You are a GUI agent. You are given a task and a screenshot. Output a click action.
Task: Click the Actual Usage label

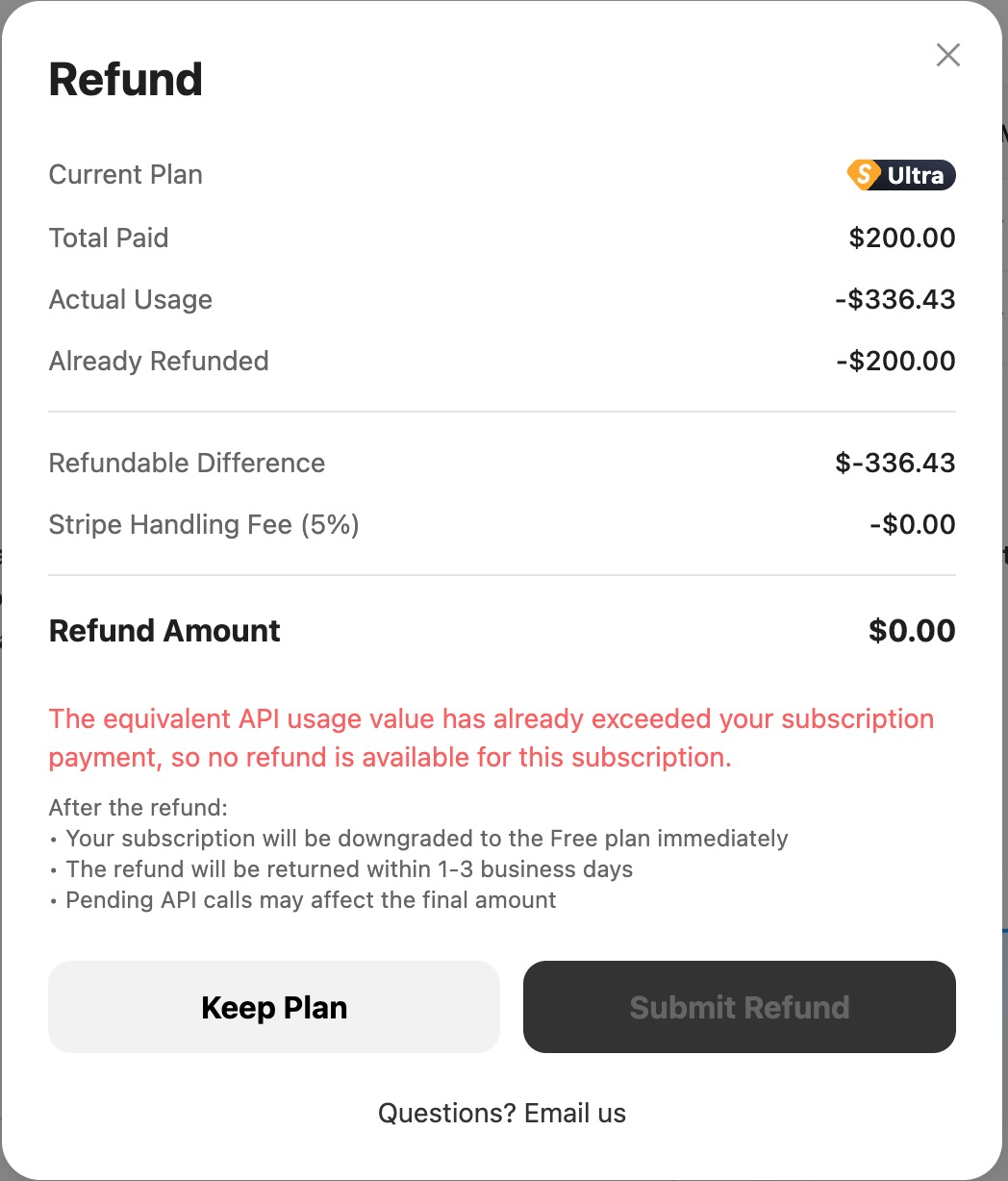(x=131, y=299)
